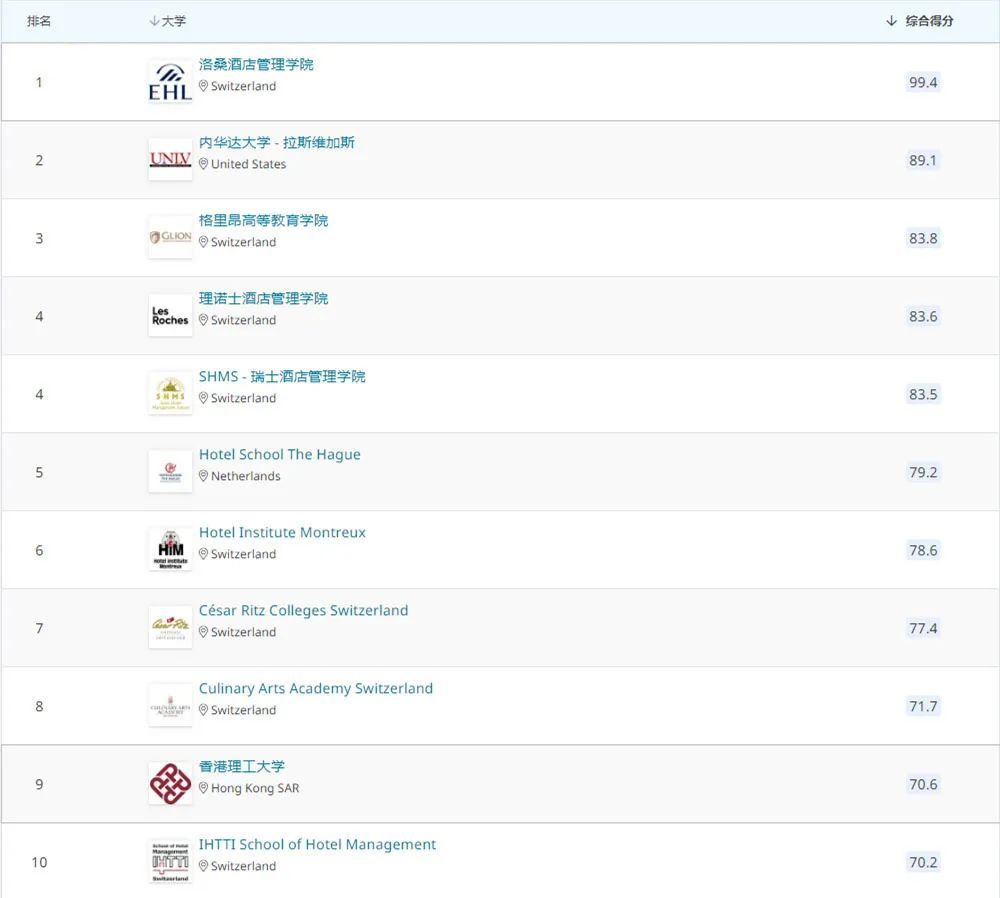Open 洛桑酒店管理学院 link

(x=256, y=64)
